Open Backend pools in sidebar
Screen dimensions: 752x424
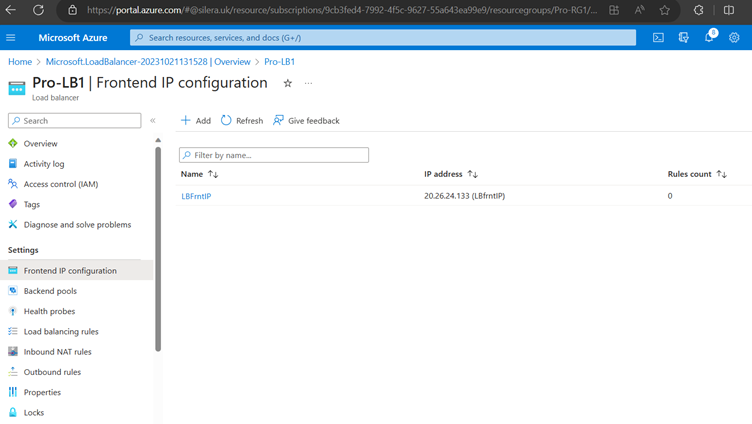pyautogui.click(x=50, y=291)
